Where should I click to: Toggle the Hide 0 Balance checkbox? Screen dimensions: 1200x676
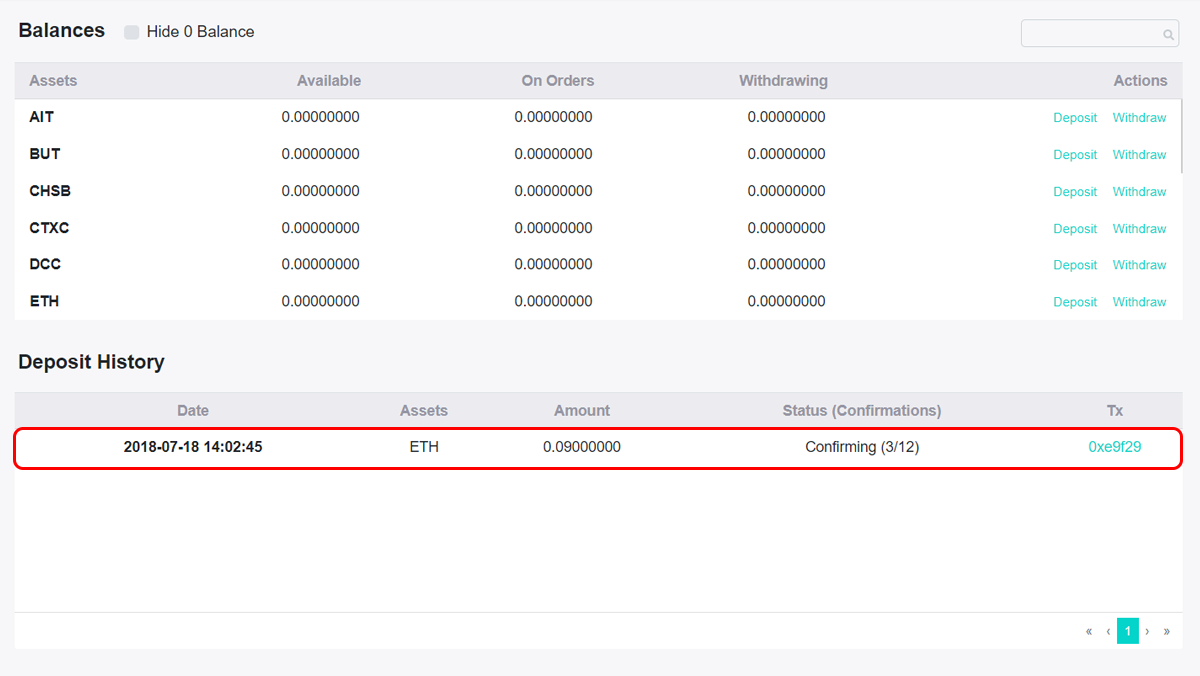[132, 32]
